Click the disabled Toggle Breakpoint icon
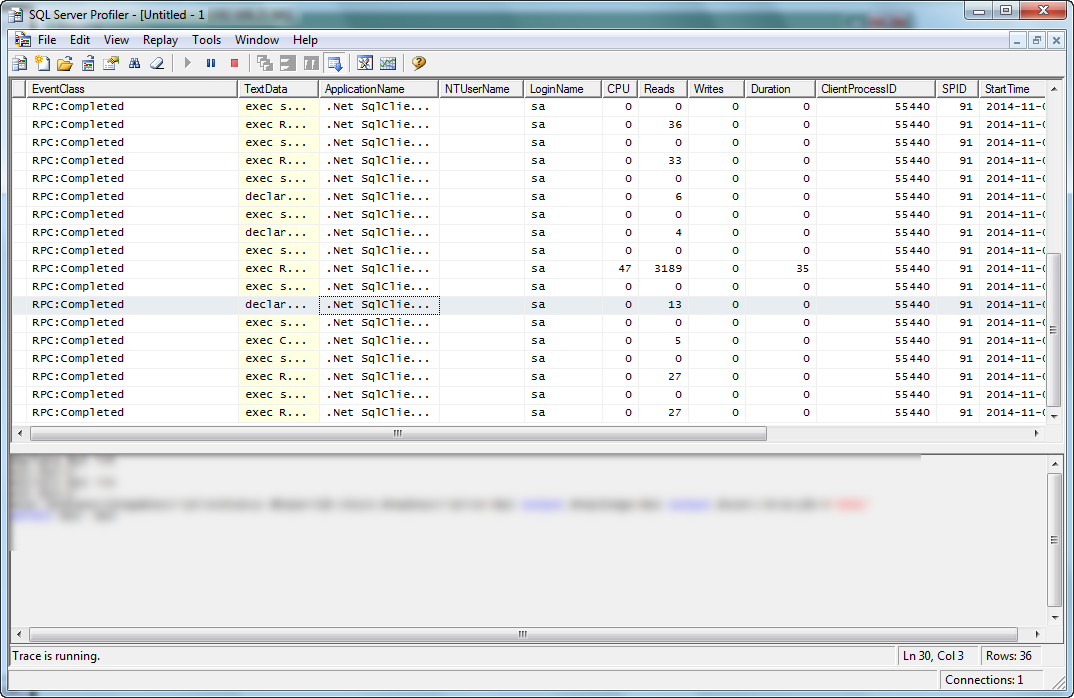The image size is (1074, 698). point(311,64)
